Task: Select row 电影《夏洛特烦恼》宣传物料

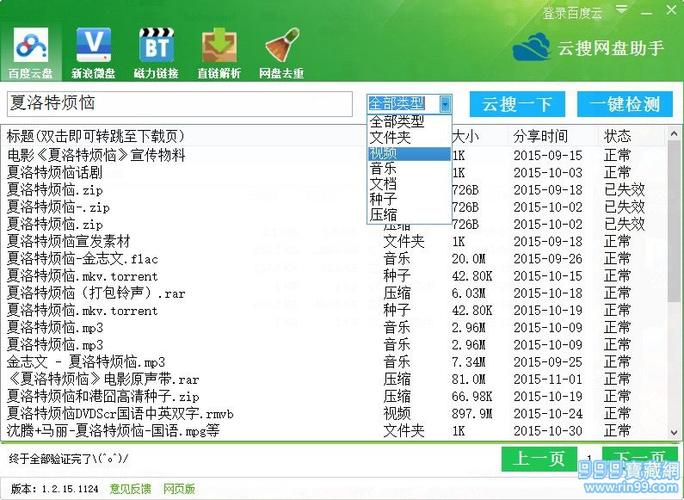Action: tap(335, 155)
